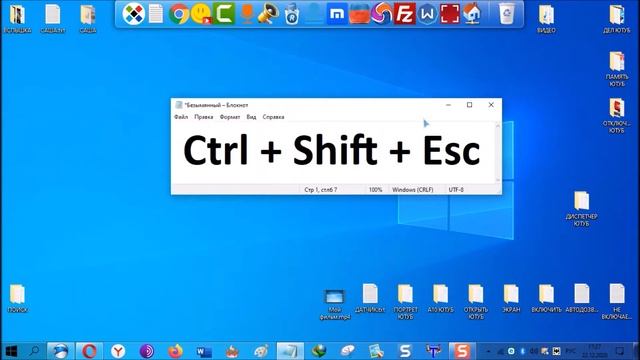
Task: Launch Firefox from the taskbar
Action: coord(176,351)
